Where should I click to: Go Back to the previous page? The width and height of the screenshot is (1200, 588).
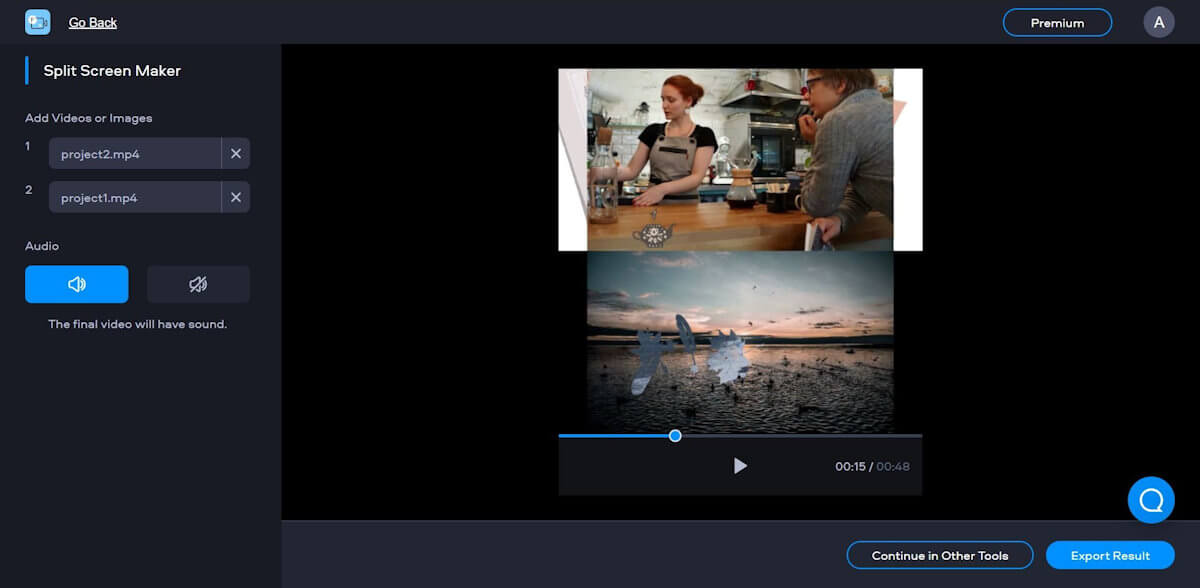point(93,22)
